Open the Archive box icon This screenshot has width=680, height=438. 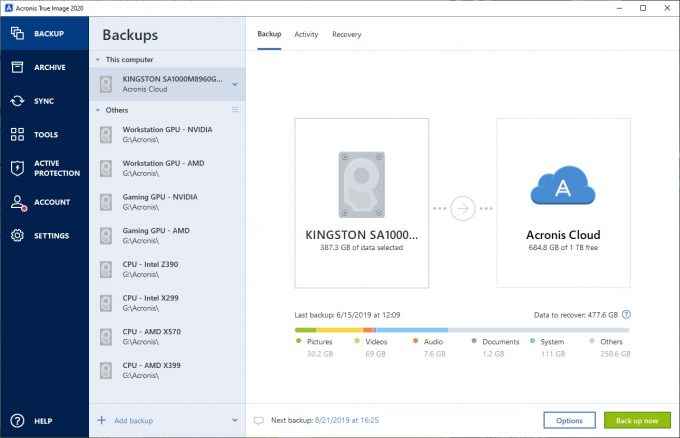(x=17, y=67)
